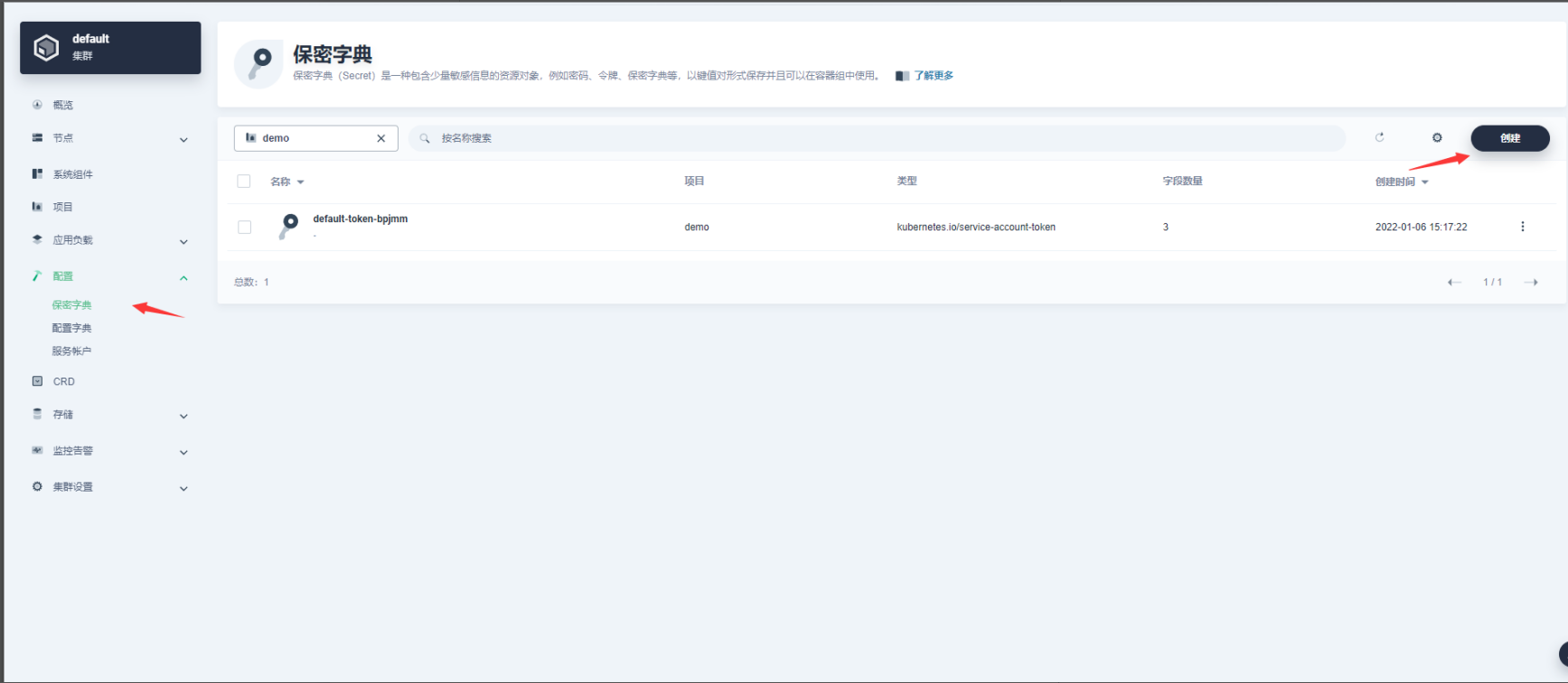1568x683 pixels.
Task: Click the key icon of default-token-bpjmm
Action: click(289, 226)
